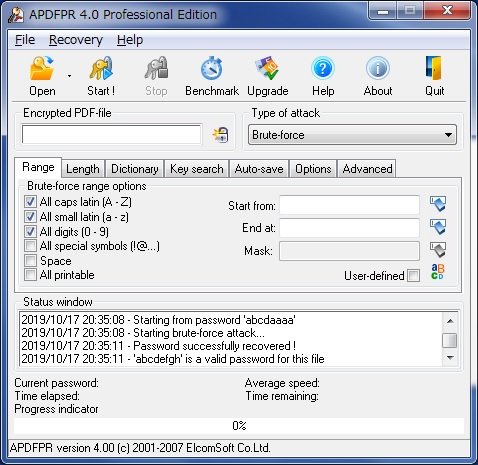
Task: Switch to the Advanced tab
Action: (x=367, y=169)
